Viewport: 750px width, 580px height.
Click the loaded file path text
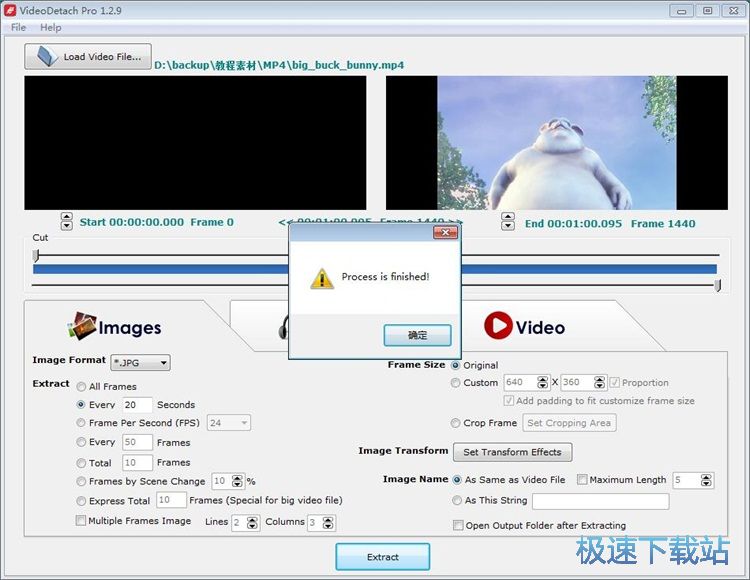(279, 65)
